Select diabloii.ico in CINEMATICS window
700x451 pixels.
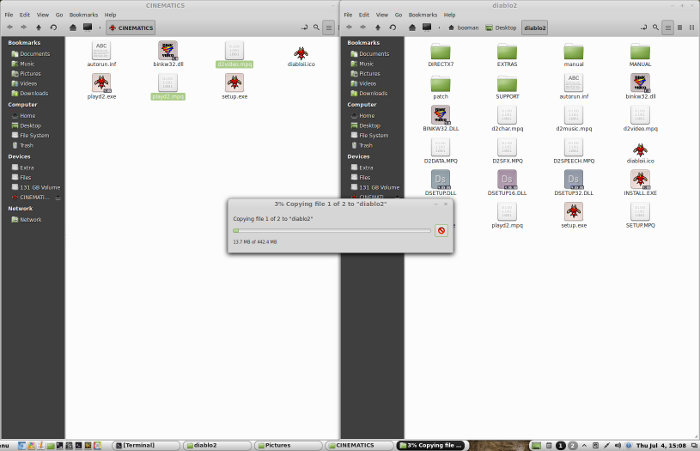point(301,57)
